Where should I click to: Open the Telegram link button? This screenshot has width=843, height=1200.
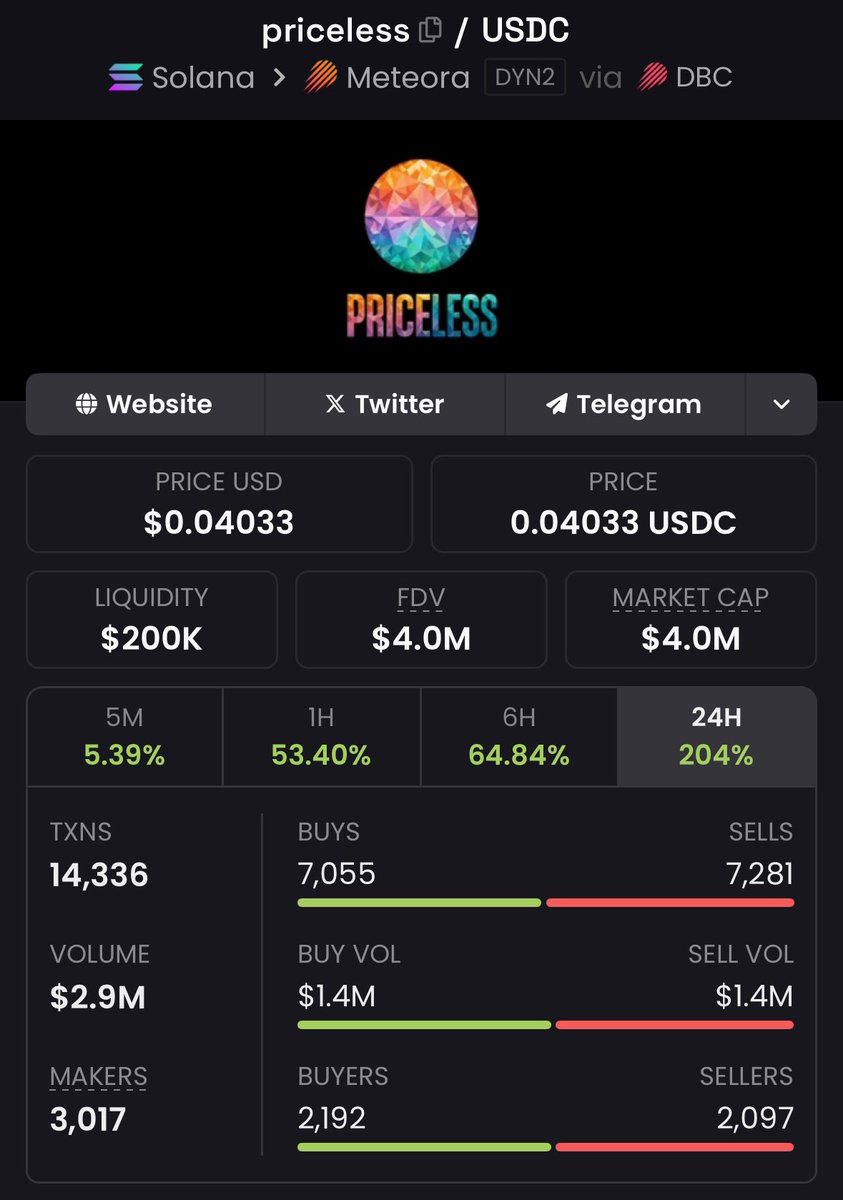point(625,404)
